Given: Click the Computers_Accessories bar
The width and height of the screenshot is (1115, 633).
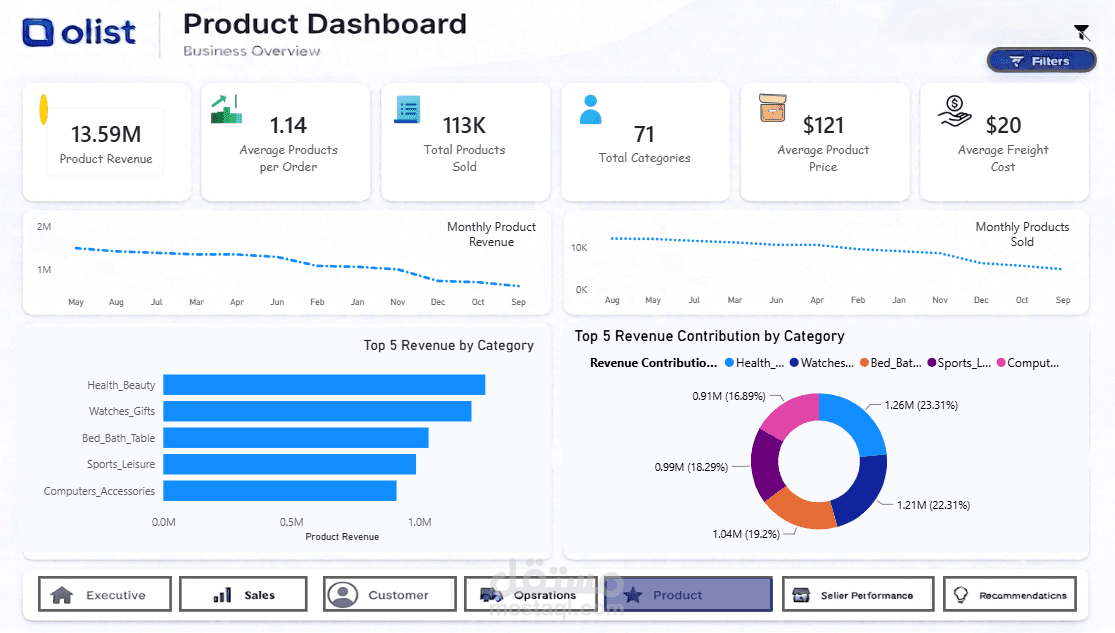Looking at the screenshot, I should pyautogui.click(x=280, y=491).
